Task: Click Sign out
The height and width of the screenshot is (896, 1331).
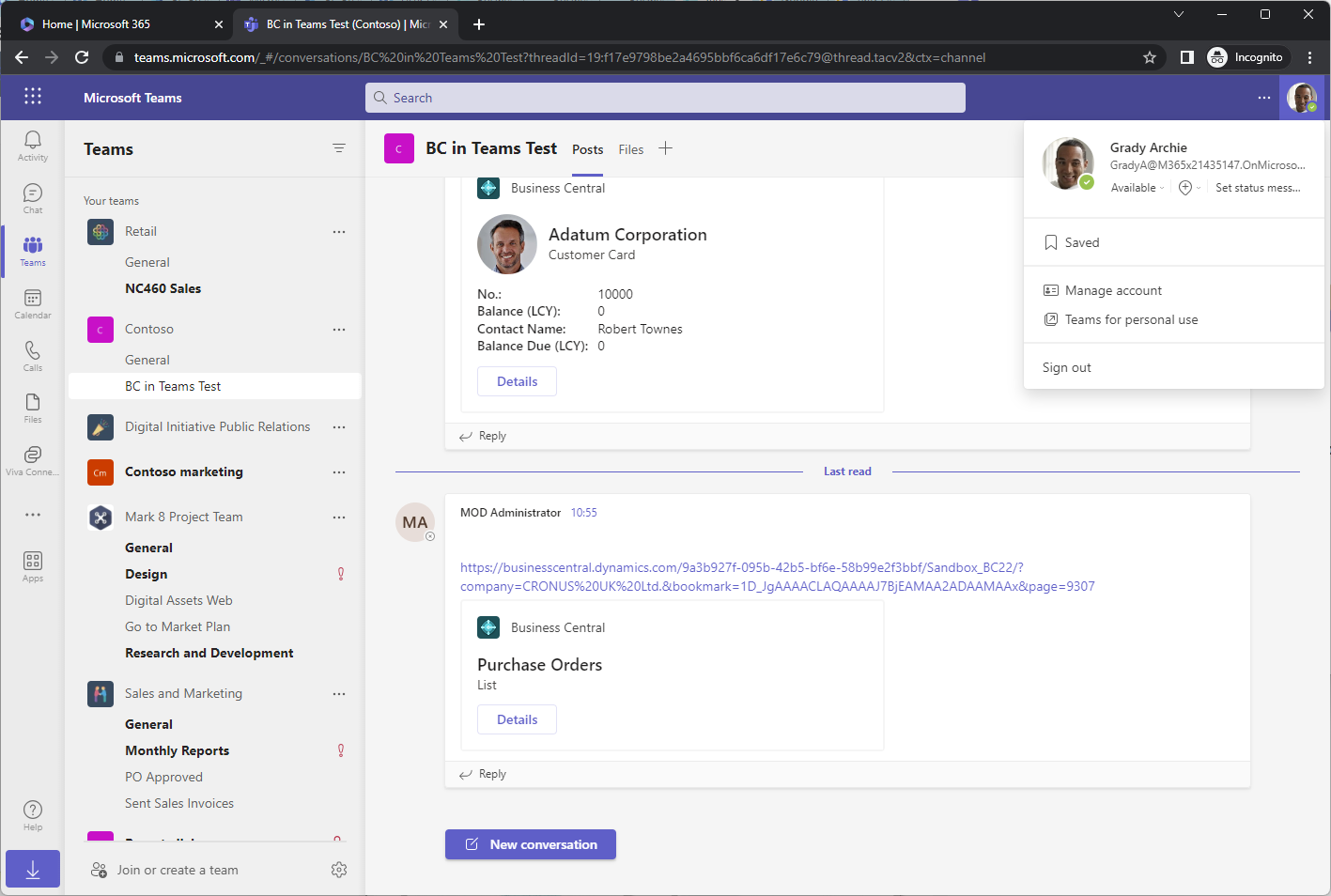Action: pos(1174,367)
